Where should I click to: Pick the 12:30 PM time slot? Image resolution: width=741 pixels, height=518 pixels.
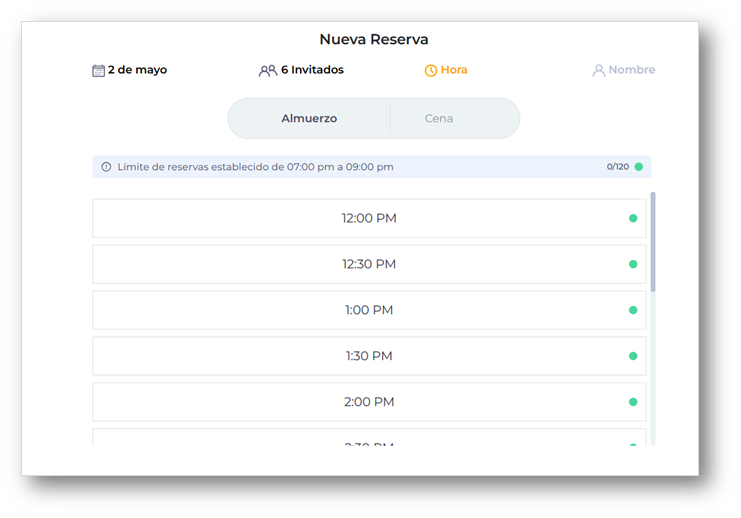[369, 264]
